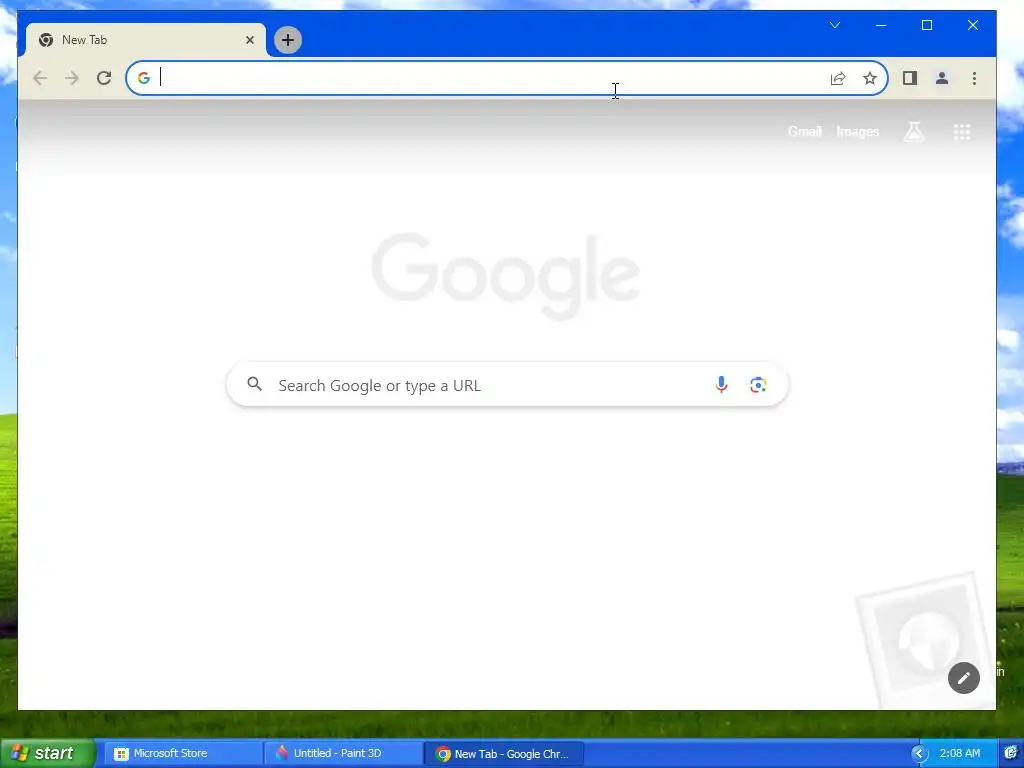This screenshot has width=1024, height=768.
Task: Open the Gmail link
Action: pos(805,131)
